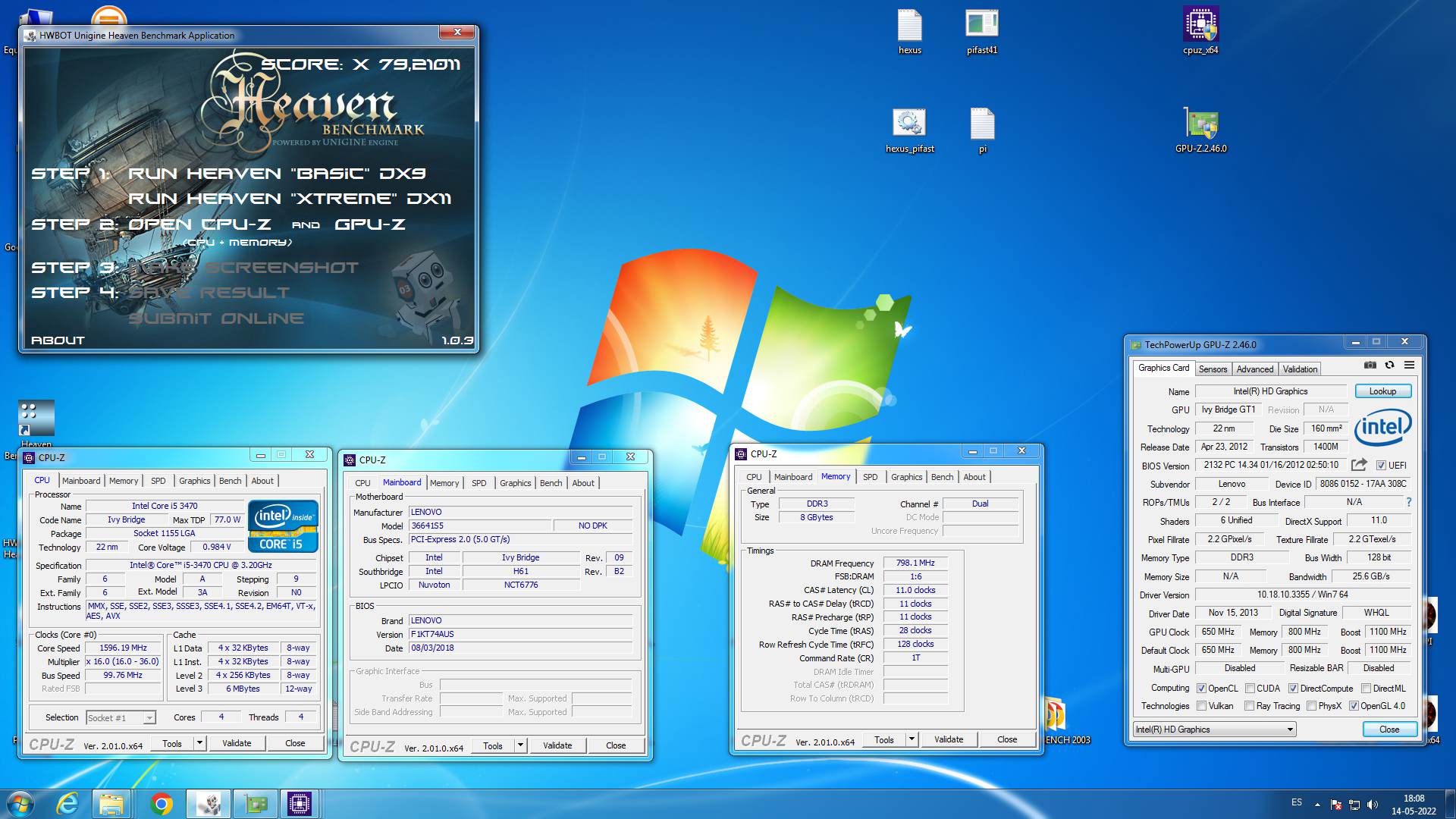Viewport: 1456px width, 819px height.
Task: Launch the GPU-Z.2.46.0 desktop icon
Action: coord(1200,130)
